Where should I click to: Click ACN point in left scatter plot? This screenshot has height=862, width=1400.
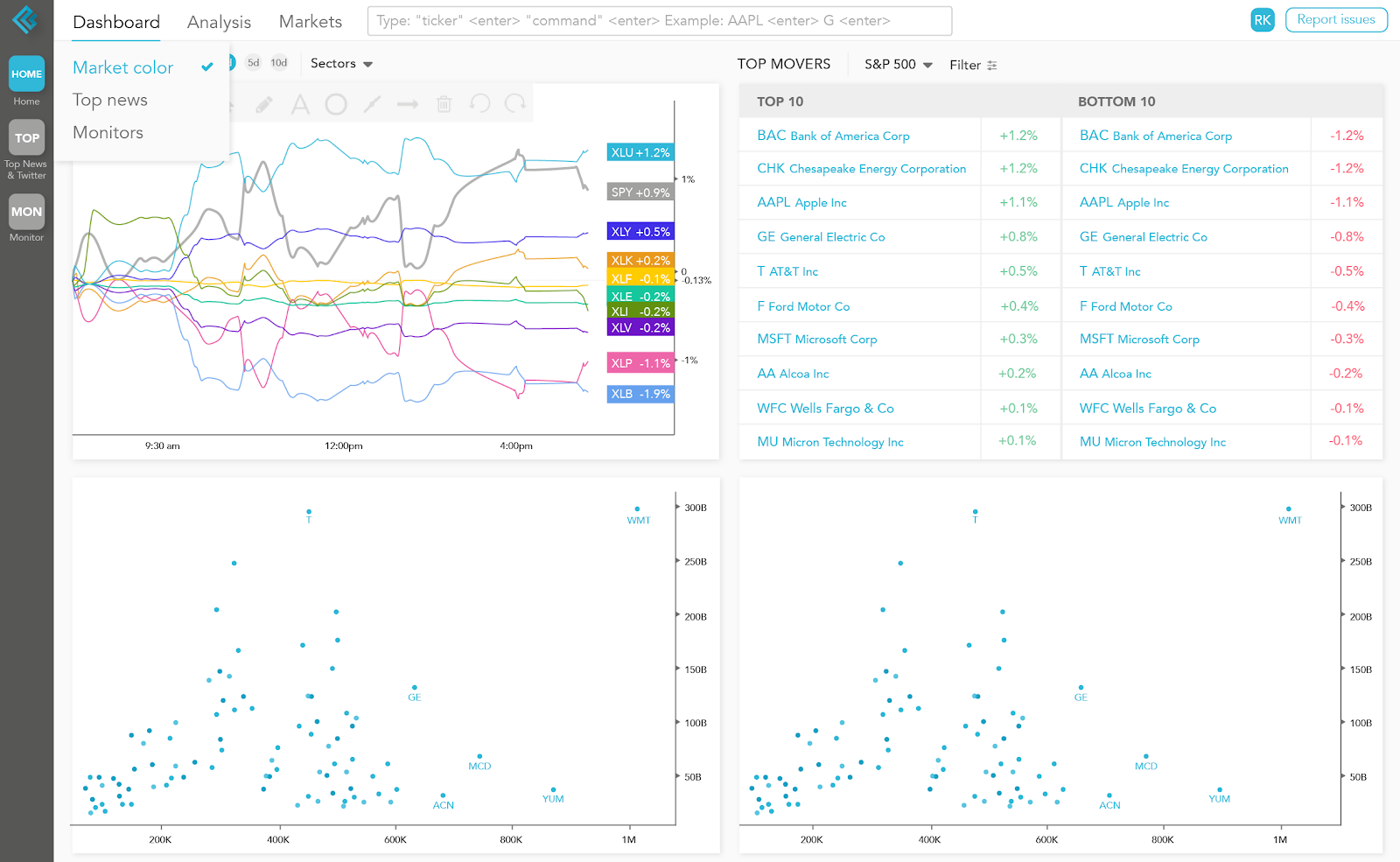coord(443,795)
